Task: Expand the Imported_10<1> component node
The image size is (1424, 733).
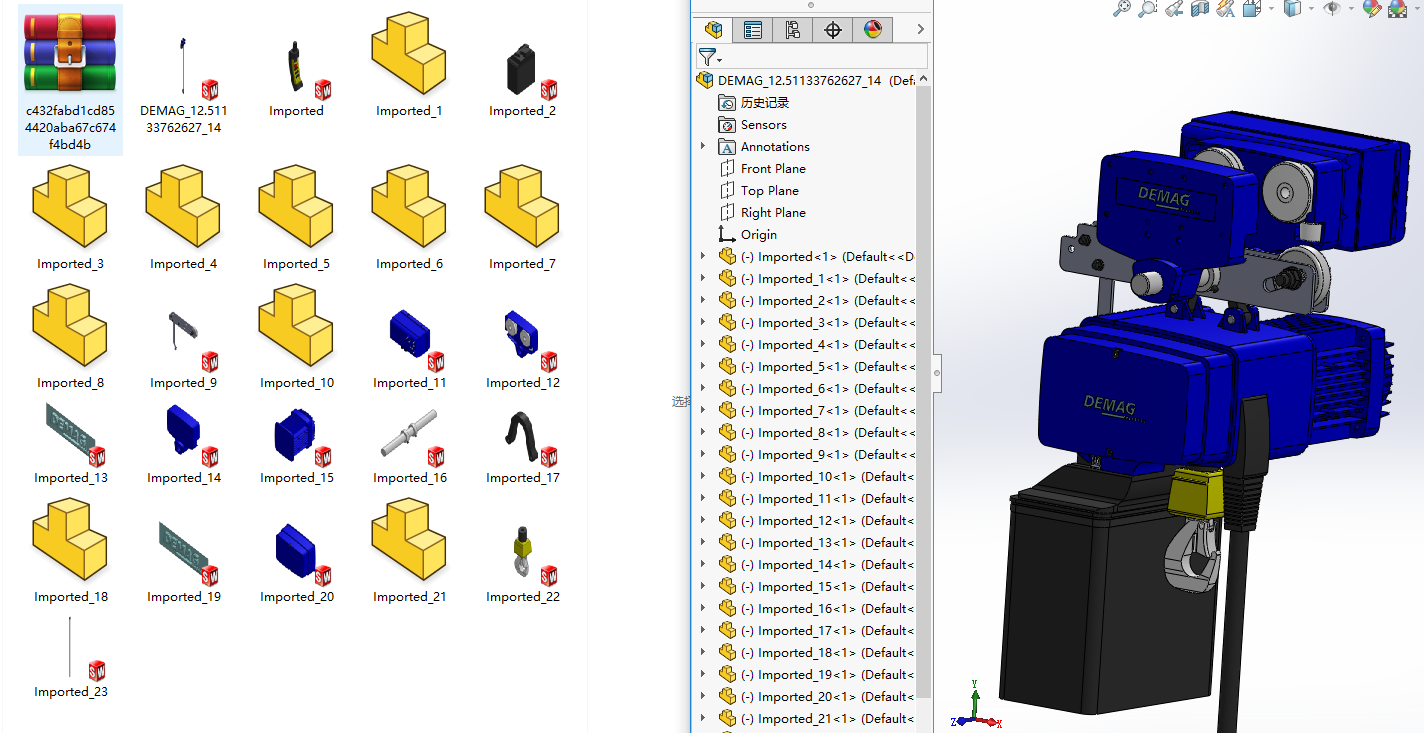Action: (x=703, y=476)
